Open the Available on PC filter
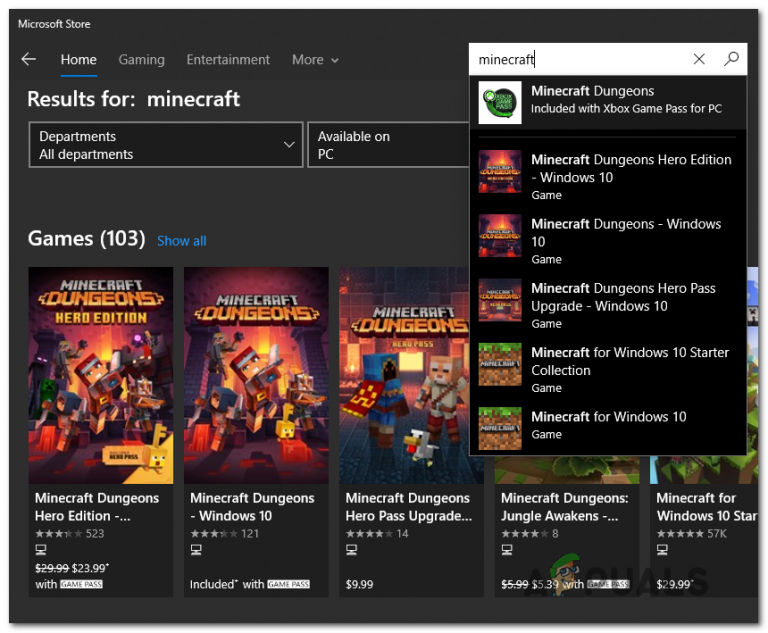Image resolution: width=768 pixels, height=633 pixels. point(388,145)
